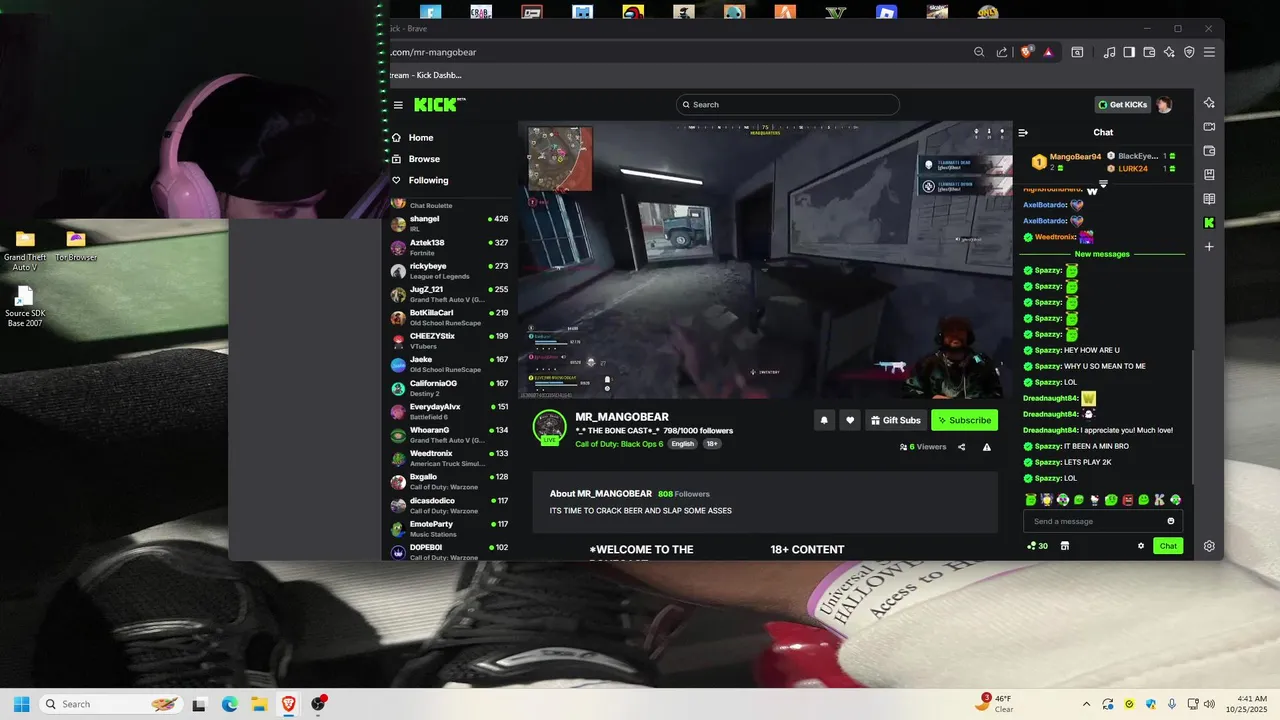
Task: Click the zoom magnifier icon in address bar
Action: pos(980,52)
